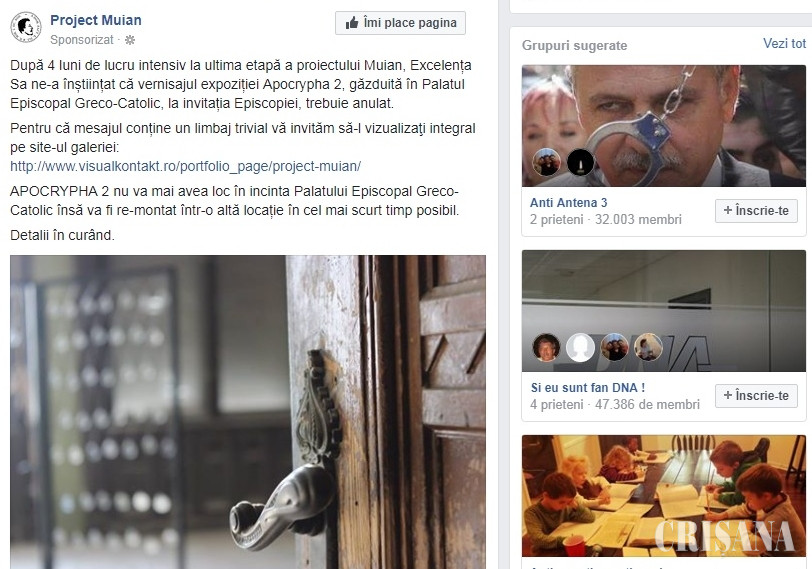Screen dimensions: 812x569
Task: Open the Anti Antena 3 group title
Action: 568,203
